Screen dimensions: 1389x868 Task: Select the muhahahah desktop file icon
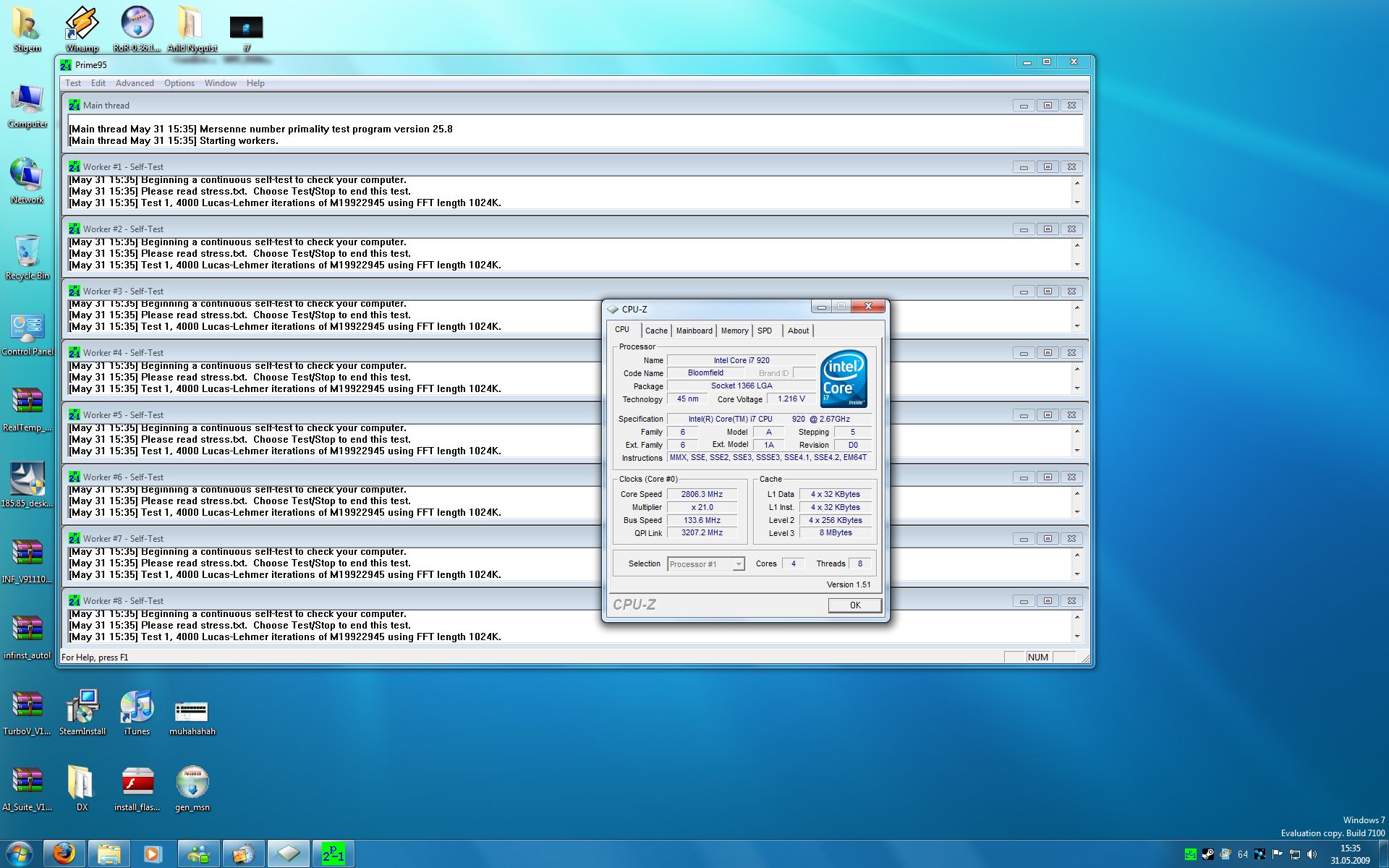[x=192, y=717]
